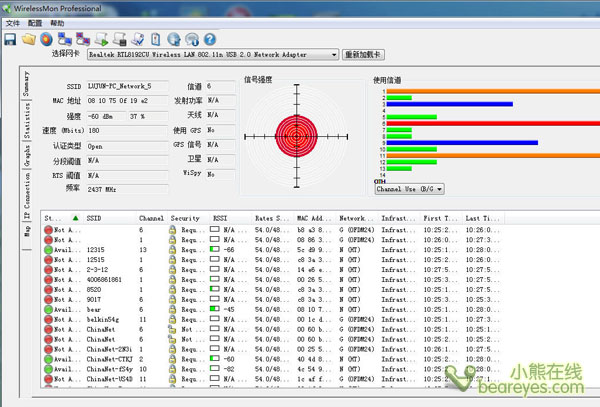Open the 配置 menu
Screen dimensions: 600x407
click(35, 23)
